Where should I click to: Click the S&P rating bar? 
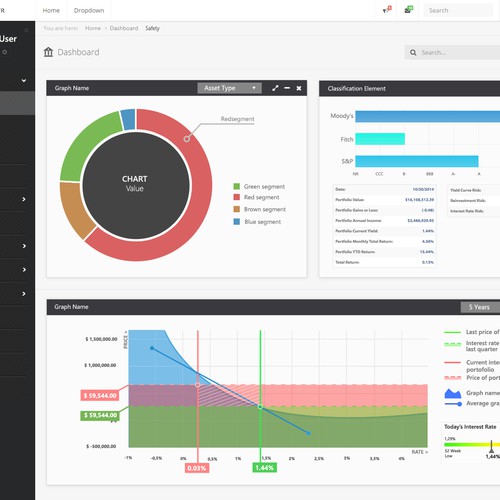(417, 161)
